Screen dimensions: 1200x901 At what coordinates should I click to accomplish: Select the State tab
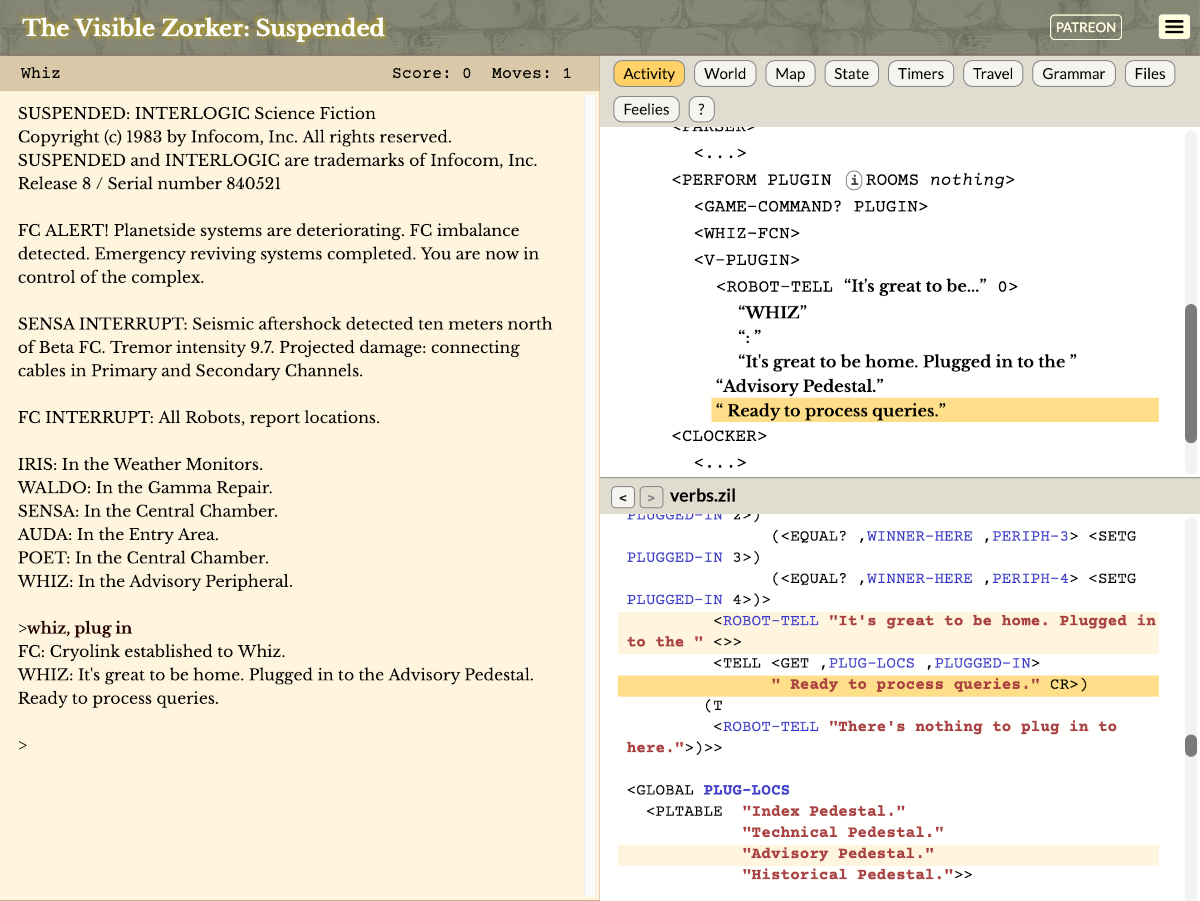pyautogui.click(x=852, y=73)
